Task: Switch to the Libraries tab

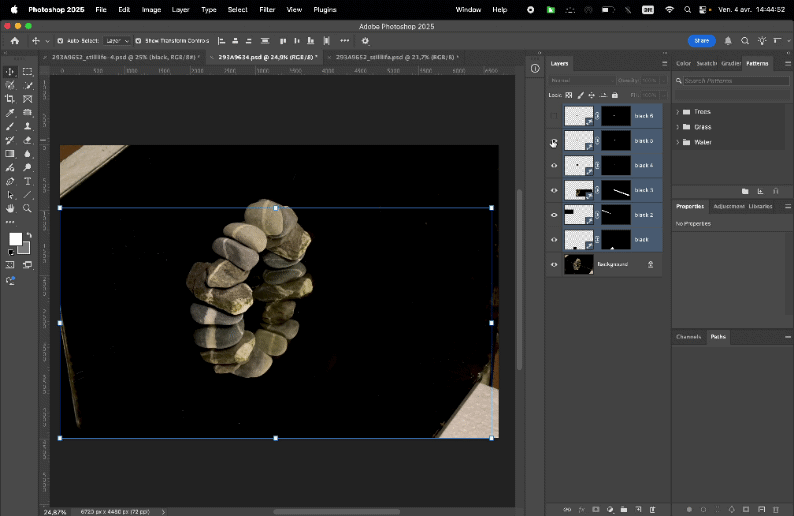Action: tap(760, 207)
